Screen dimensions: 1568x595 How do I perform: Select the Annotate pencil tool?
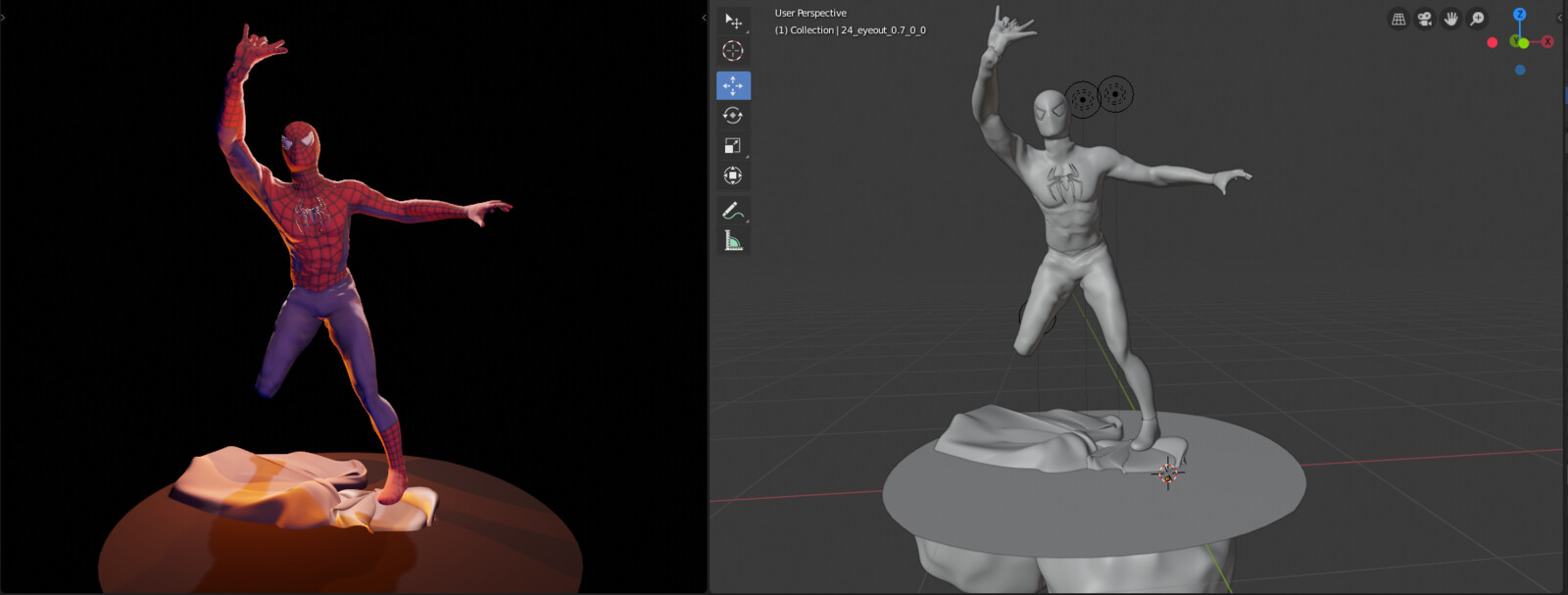733,210
